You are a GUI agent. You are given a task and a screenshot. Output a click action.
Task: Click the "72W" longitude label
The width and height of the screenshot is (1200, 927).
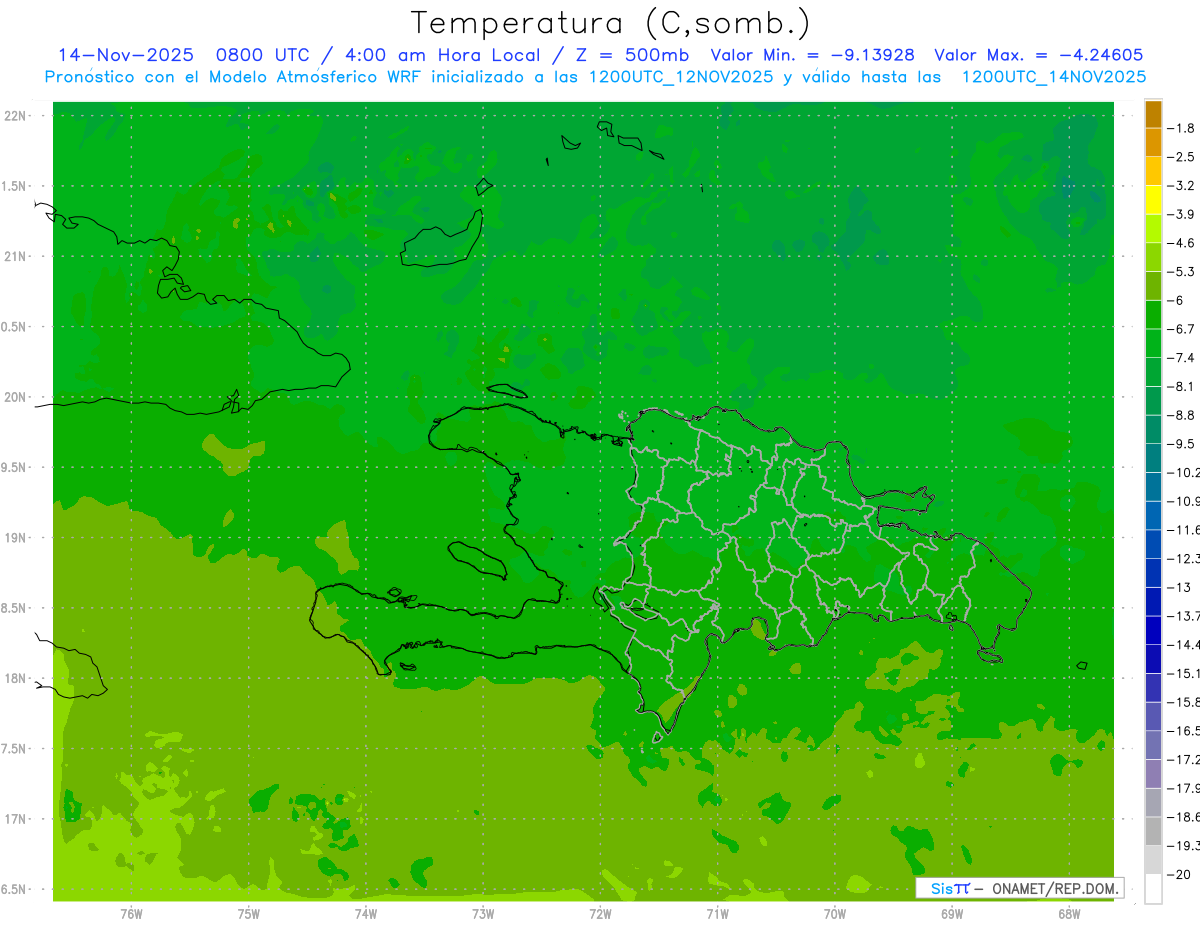(x=600, y=914)
